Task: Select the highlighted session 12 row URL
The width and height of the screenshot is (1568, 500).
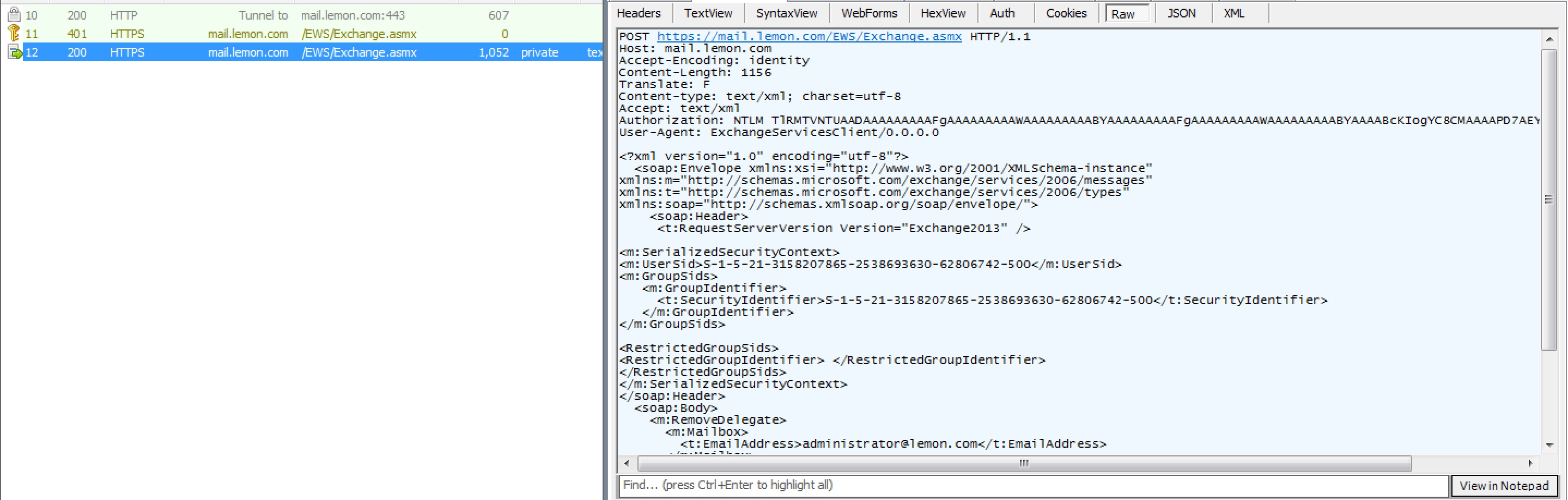Action: point(359,52)
